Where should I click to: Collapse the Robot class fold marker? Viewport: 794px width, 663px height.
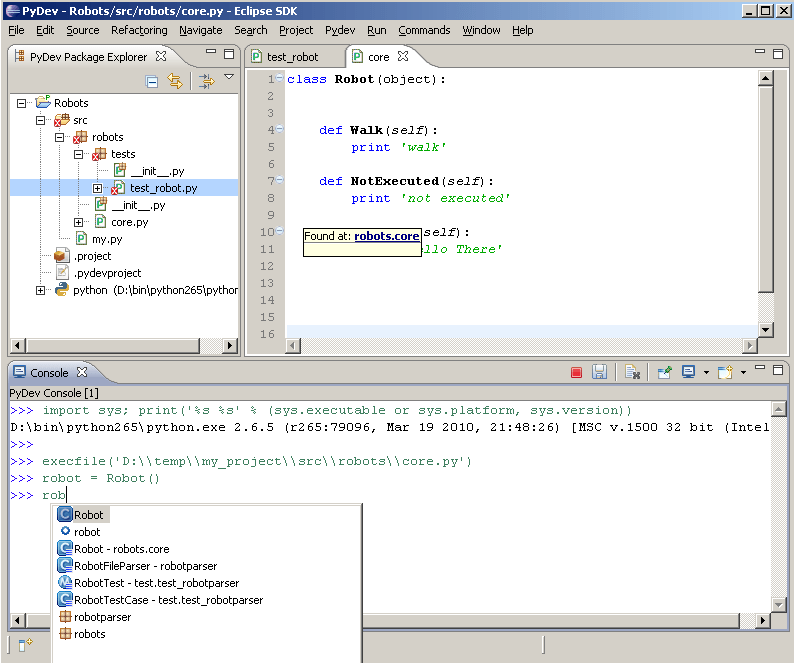point(280,78)
